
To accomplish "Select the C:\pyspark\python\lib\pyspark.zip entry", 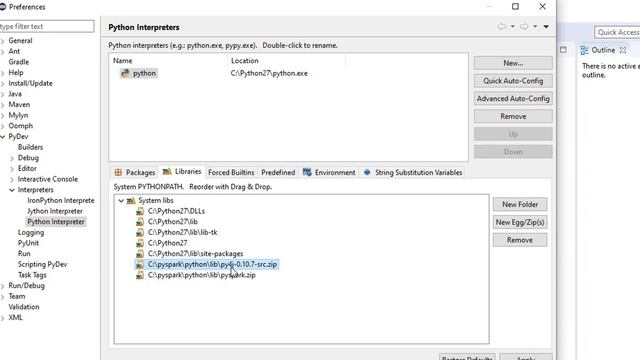I will pos(202,275).
